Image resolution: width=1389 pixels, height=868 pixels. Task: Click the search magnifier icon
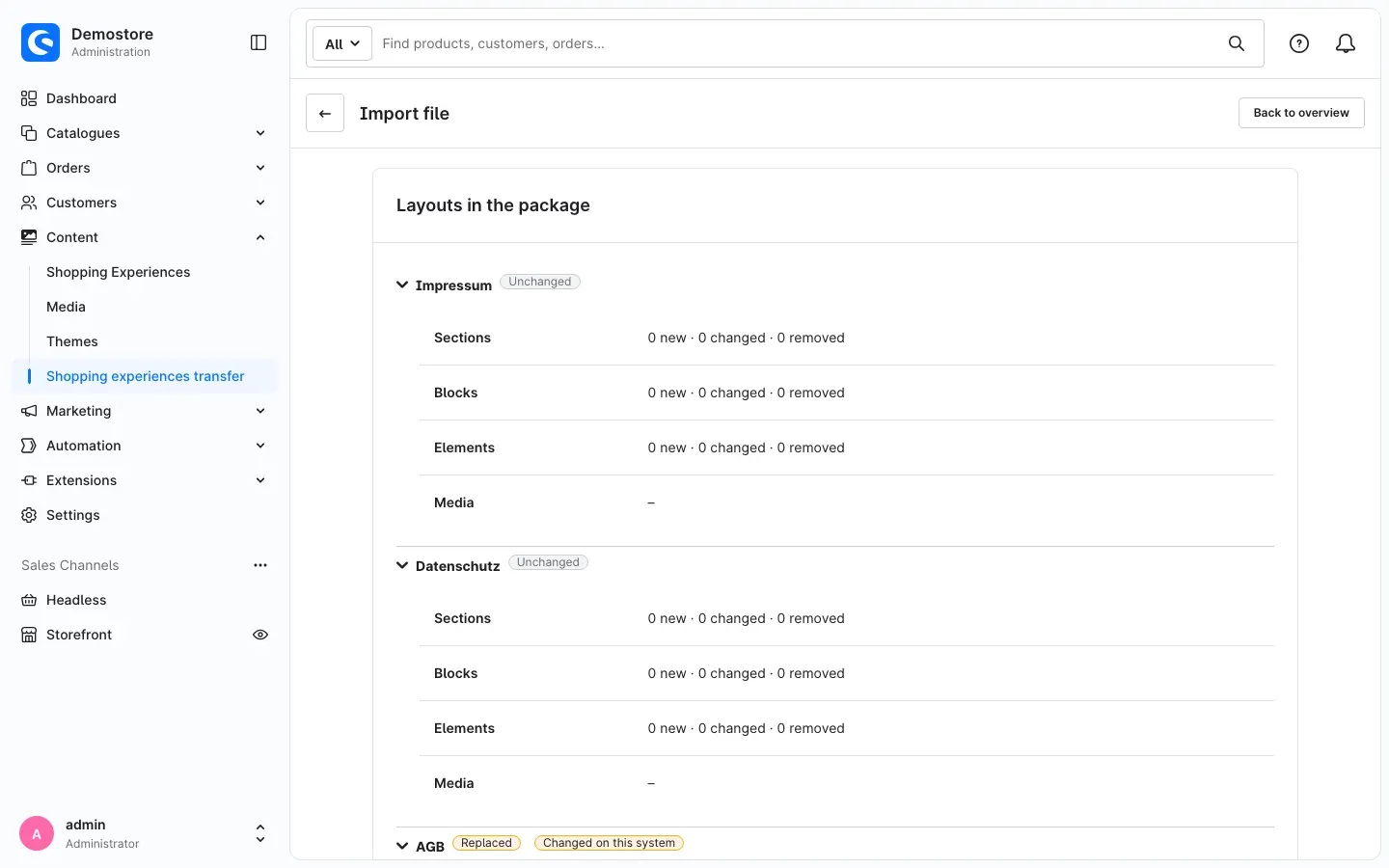(x=1237, y=43)
